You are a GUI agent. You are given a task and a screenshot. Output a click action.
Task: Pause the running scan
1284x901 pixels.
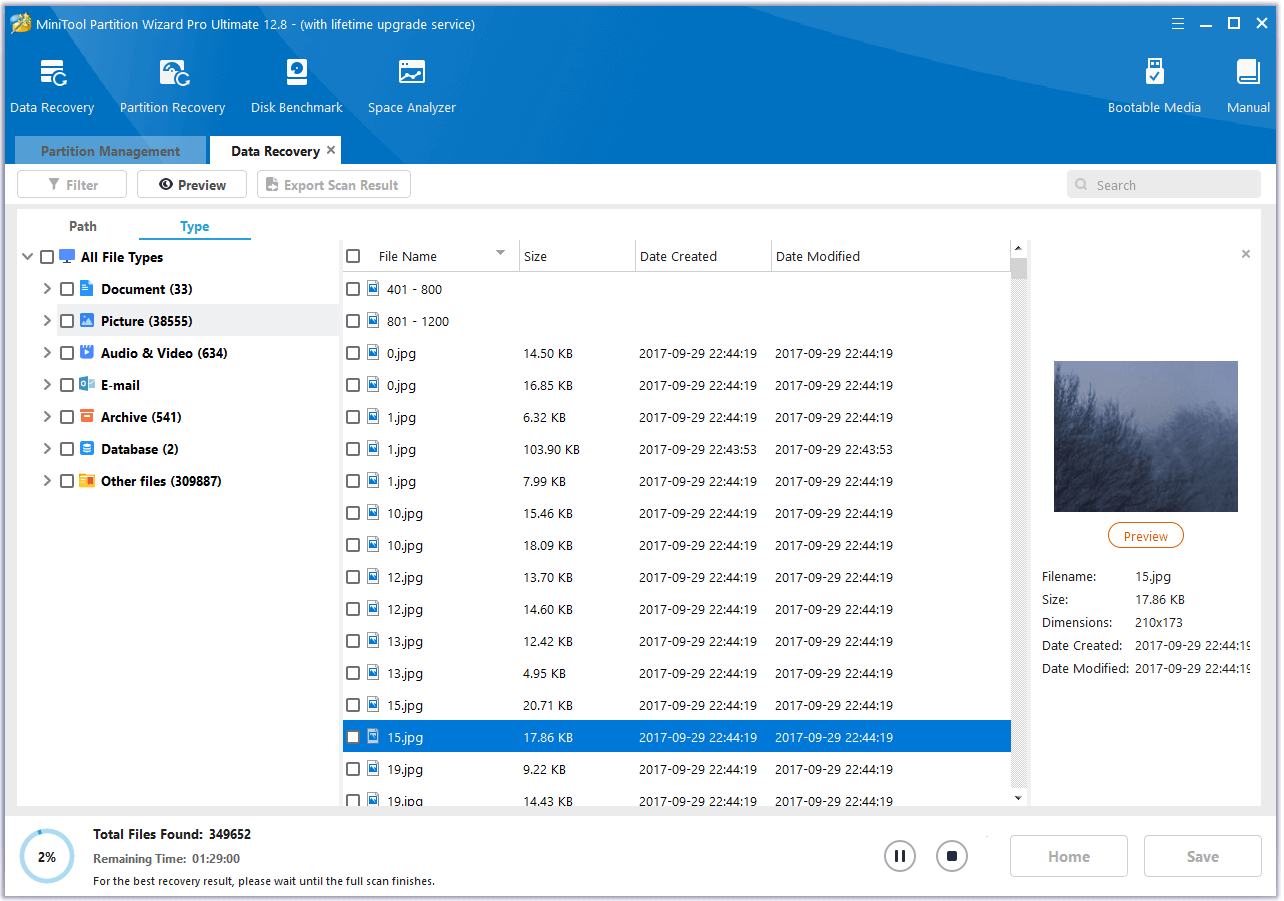tap(899, 856)
